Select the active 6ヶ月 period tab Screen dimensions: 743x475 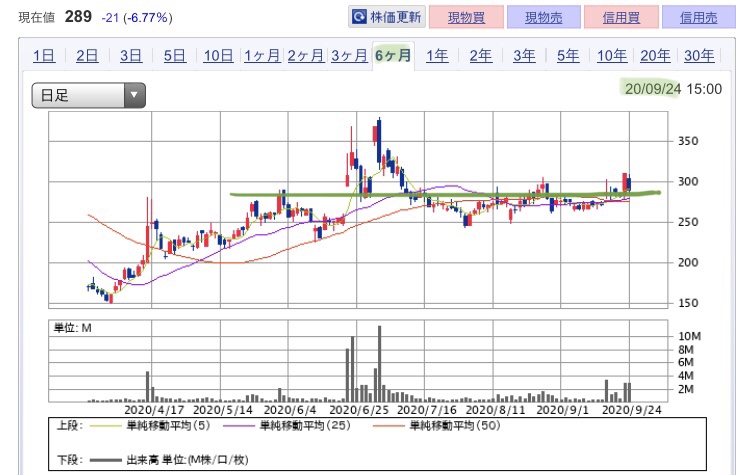[x=393, y=56]
